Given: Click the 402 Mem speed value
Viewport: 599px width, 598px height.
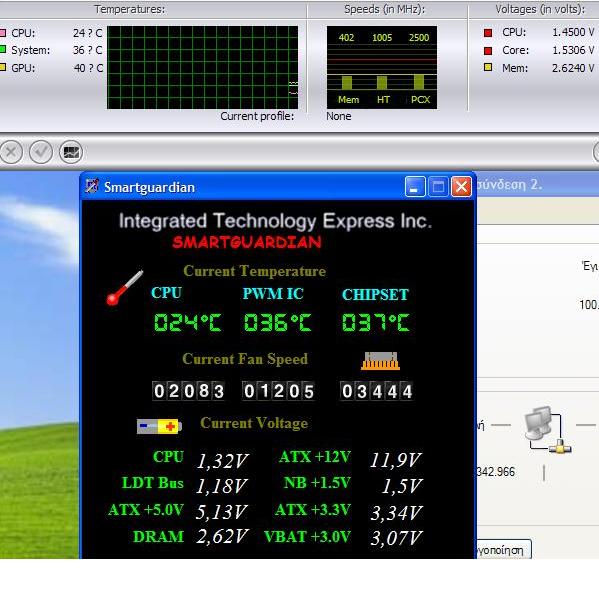Looking at the screenshot, I should pos(346,37).
